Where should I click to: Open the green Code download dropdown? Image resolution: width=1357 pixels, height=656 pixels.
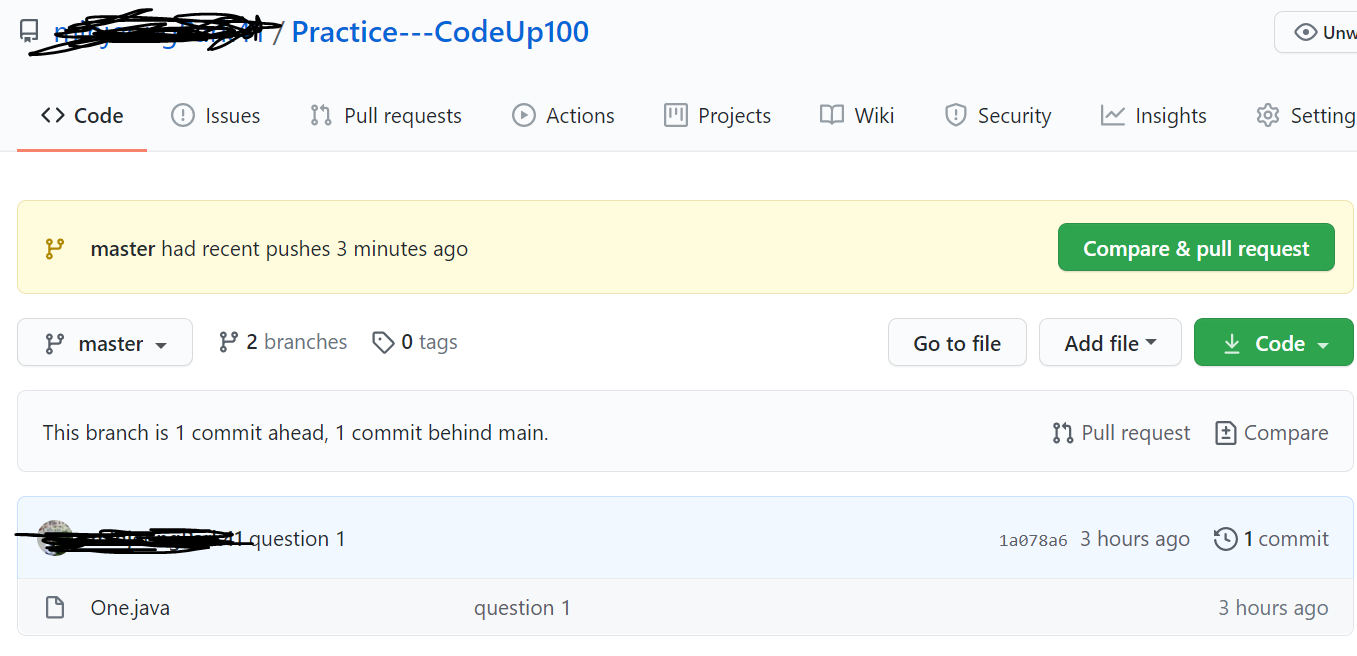tap(1274, 343)
